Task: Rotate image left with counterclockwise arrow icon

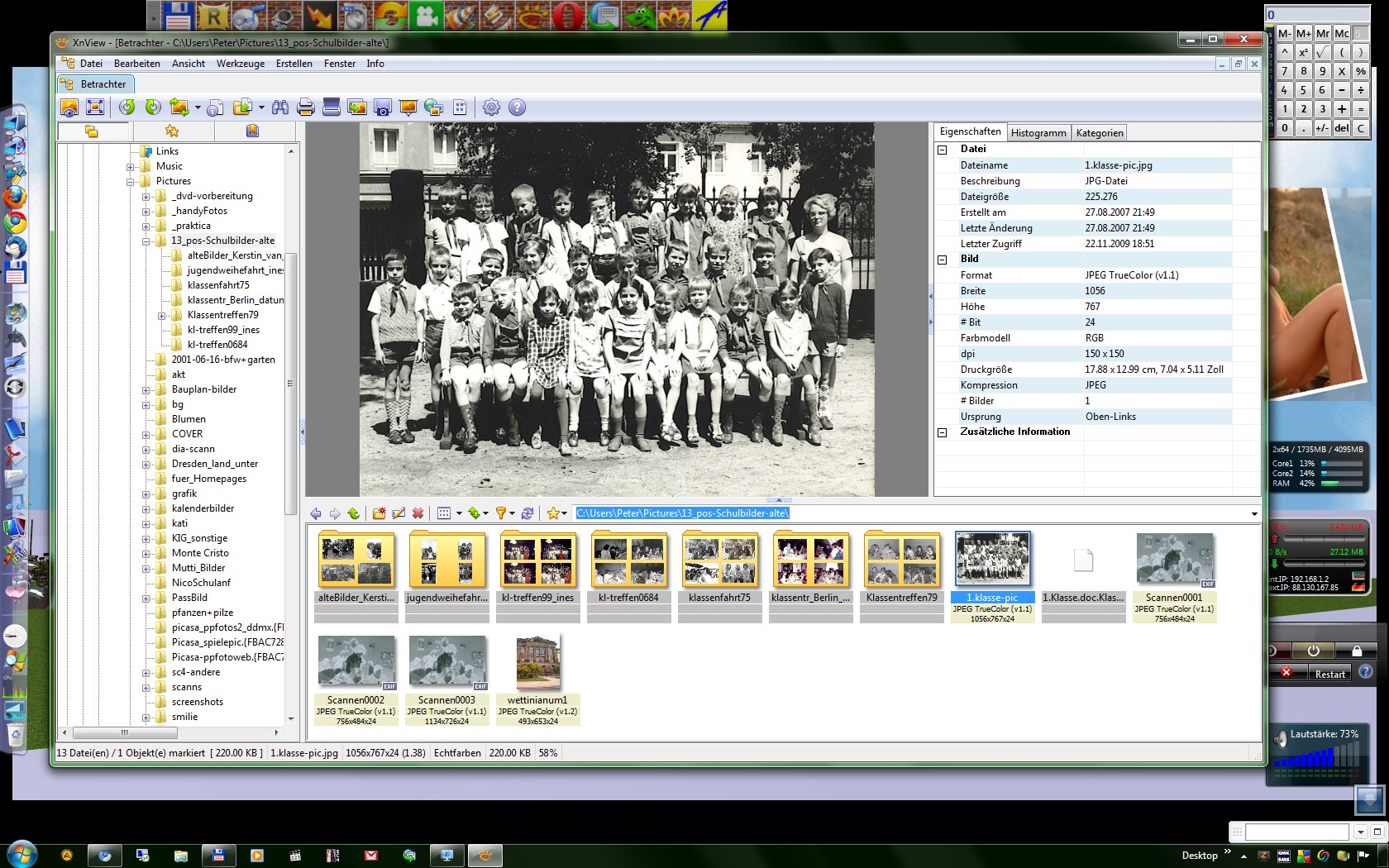Action: [126, 107]
